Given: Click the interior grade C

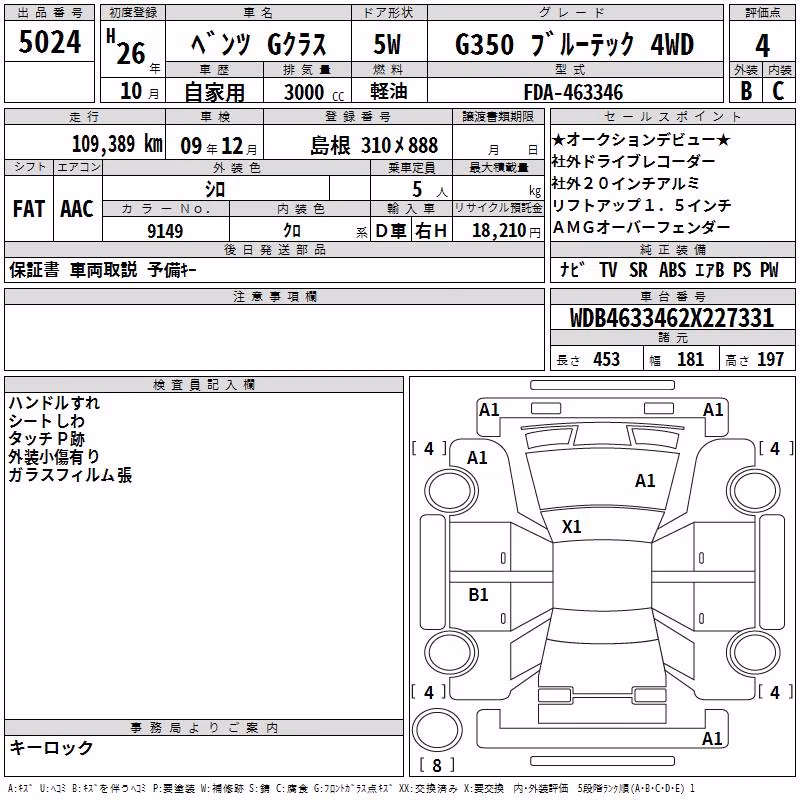Looking at the screenshot, I should point(778,91).
